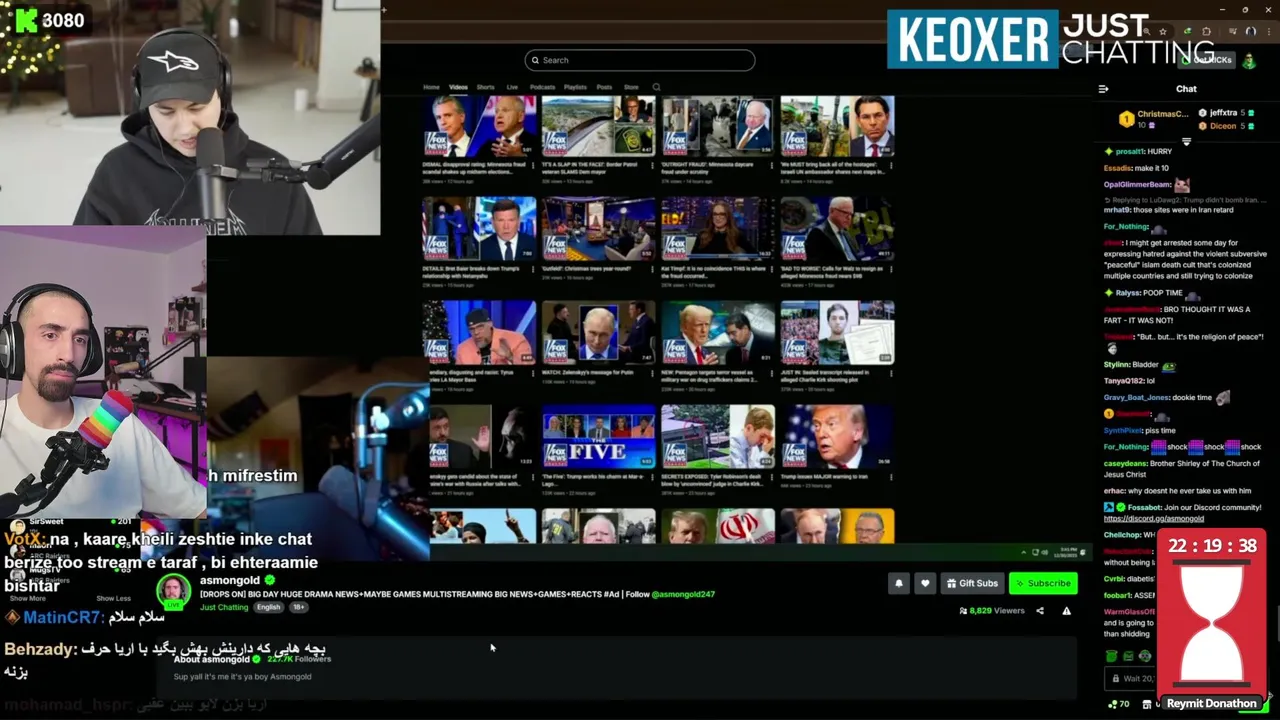Open the Live tab

(x=512, y=87)
